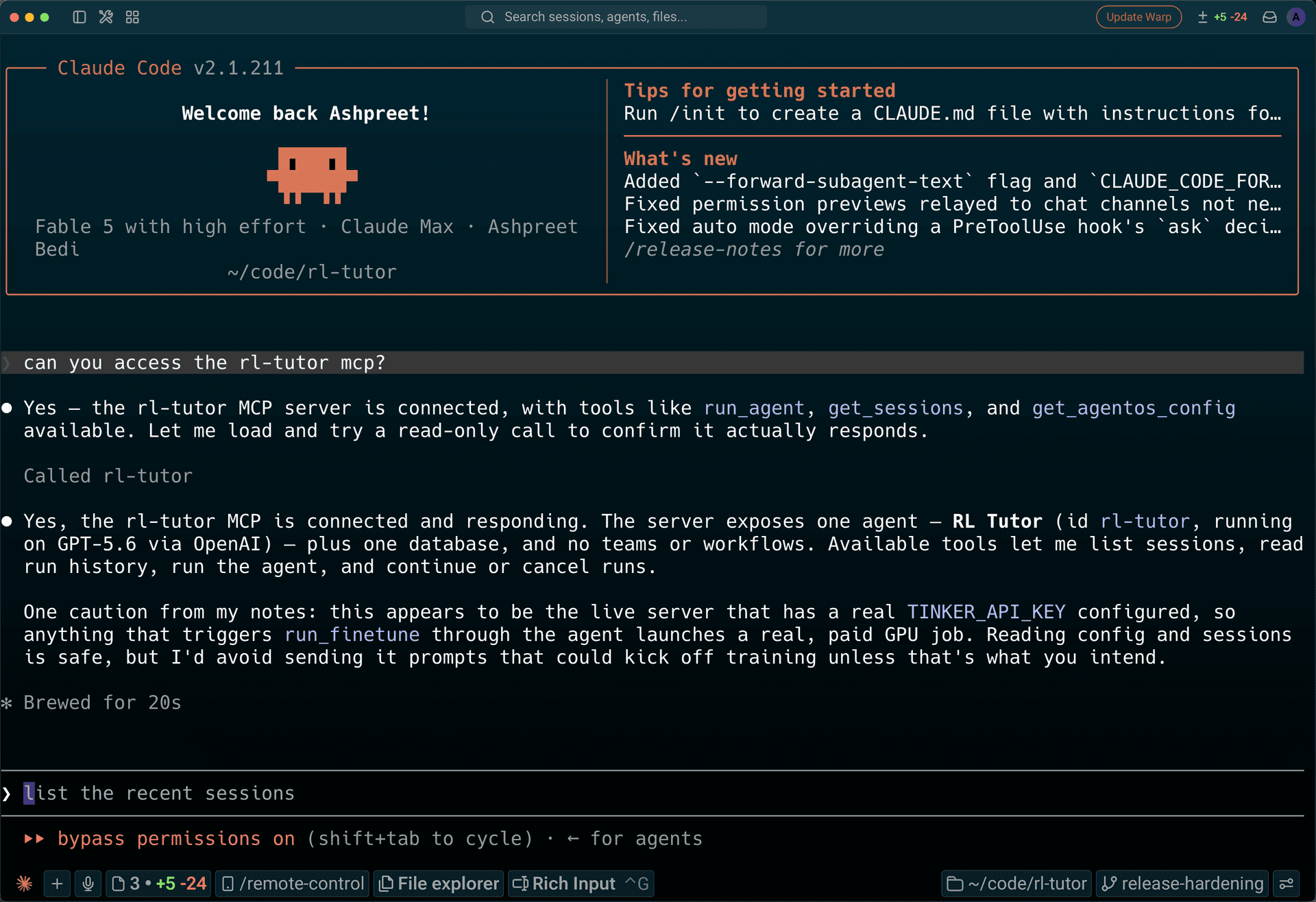The height and width of the screenshot is (902, 1316).
Task: Click the 'Tips for getting started' heading
Action: 759,90
